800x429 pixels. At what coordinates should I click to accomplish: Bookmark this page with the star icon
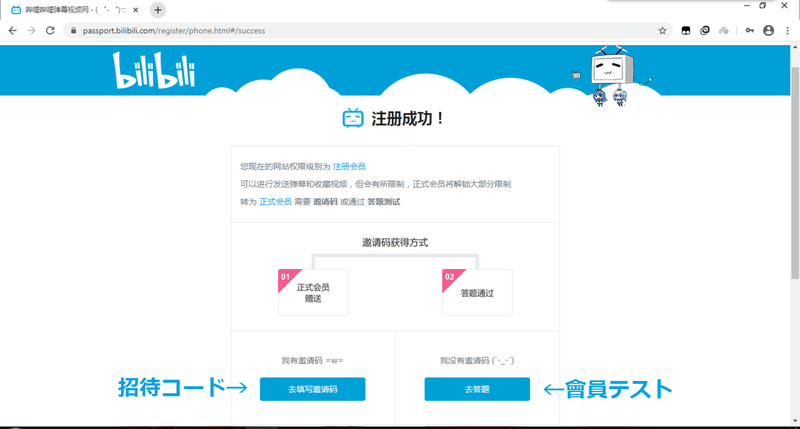click(662, 31)
